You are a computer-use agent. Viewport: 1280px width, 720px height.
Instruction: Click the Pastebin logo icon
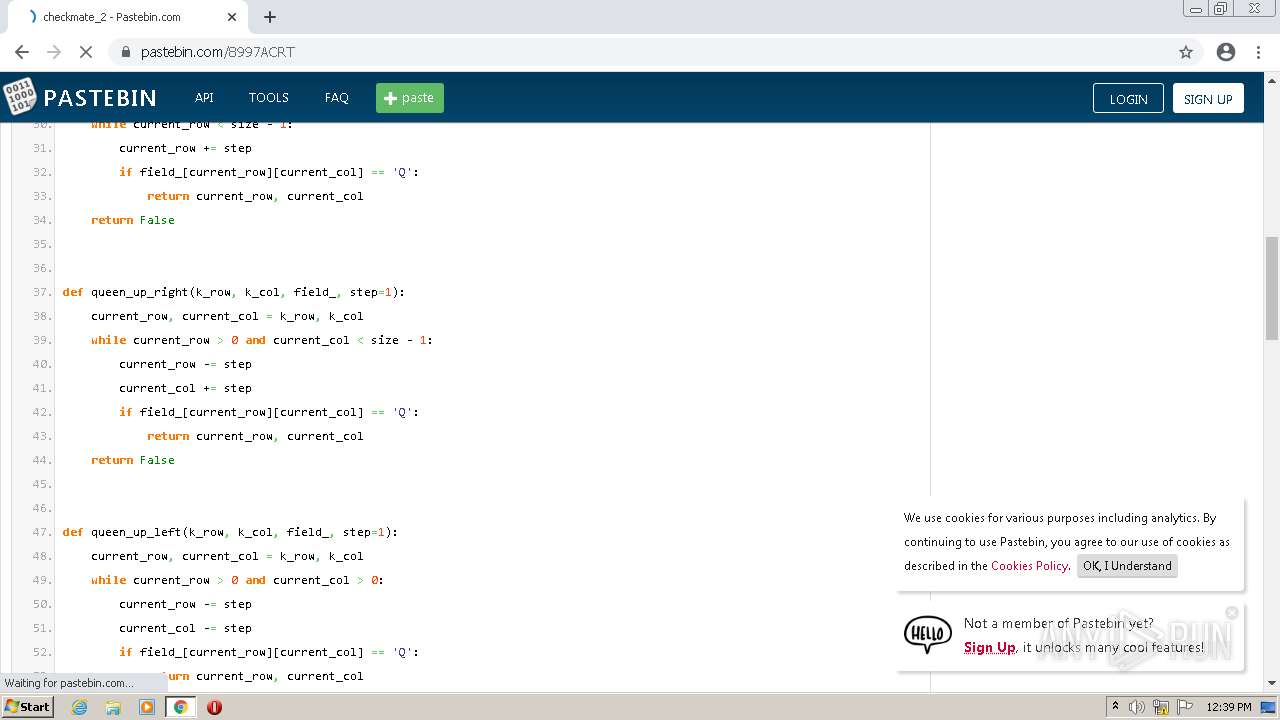pos(19,97)
